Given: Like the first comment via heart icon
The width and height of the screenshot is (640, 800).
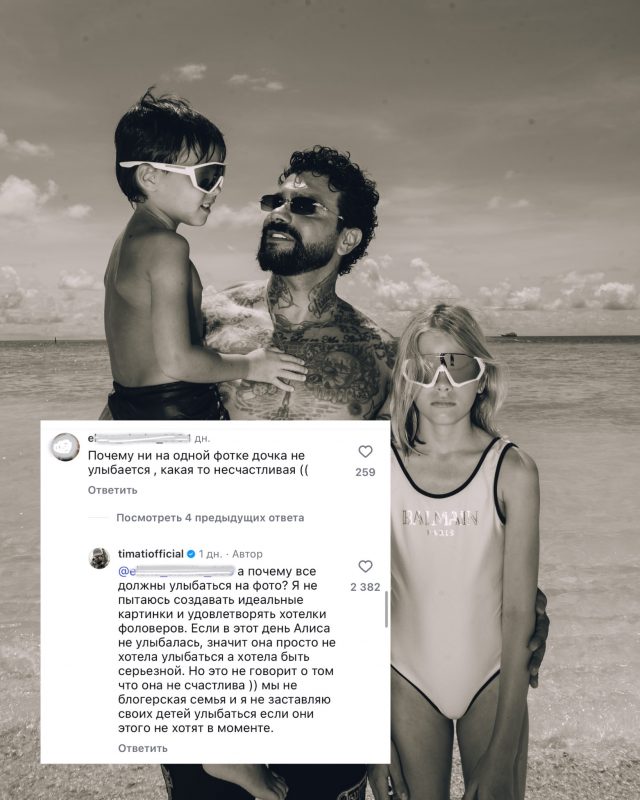Looking at the screenshot, I should point(365,452).
